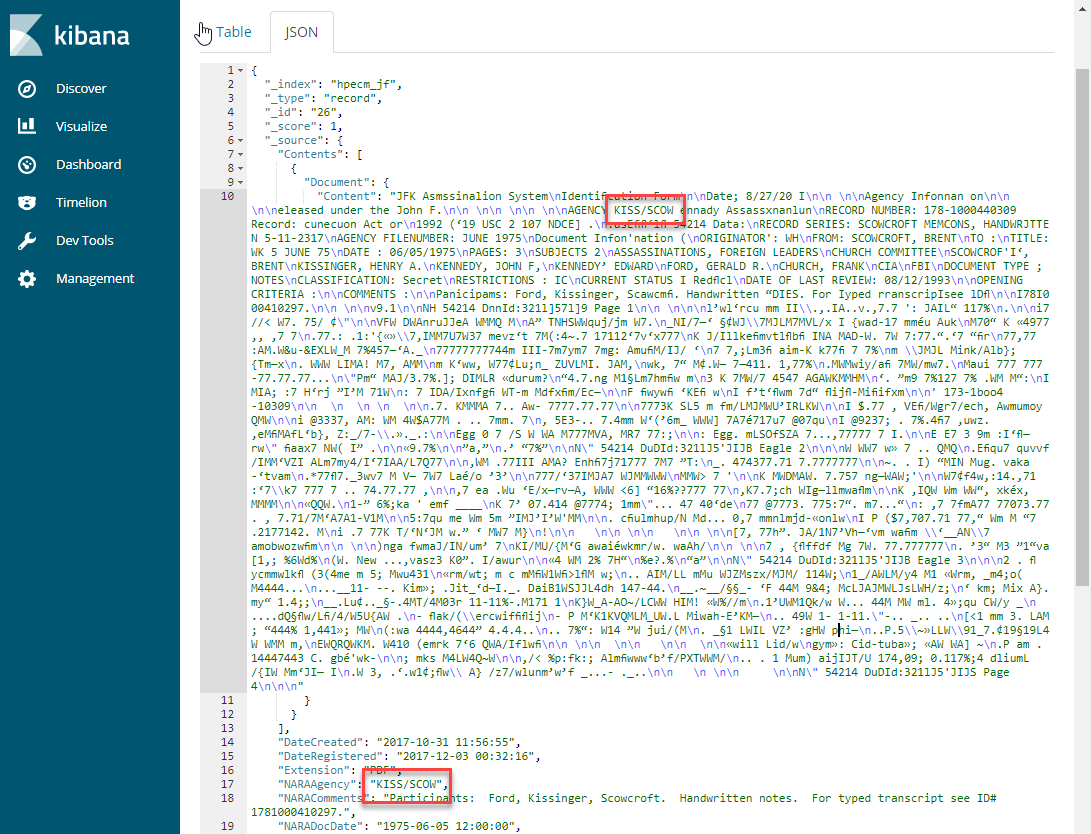Open Dev Tools via wrench icon
This screenshot has height=834, width=1091.
click(x=27, y=241)
